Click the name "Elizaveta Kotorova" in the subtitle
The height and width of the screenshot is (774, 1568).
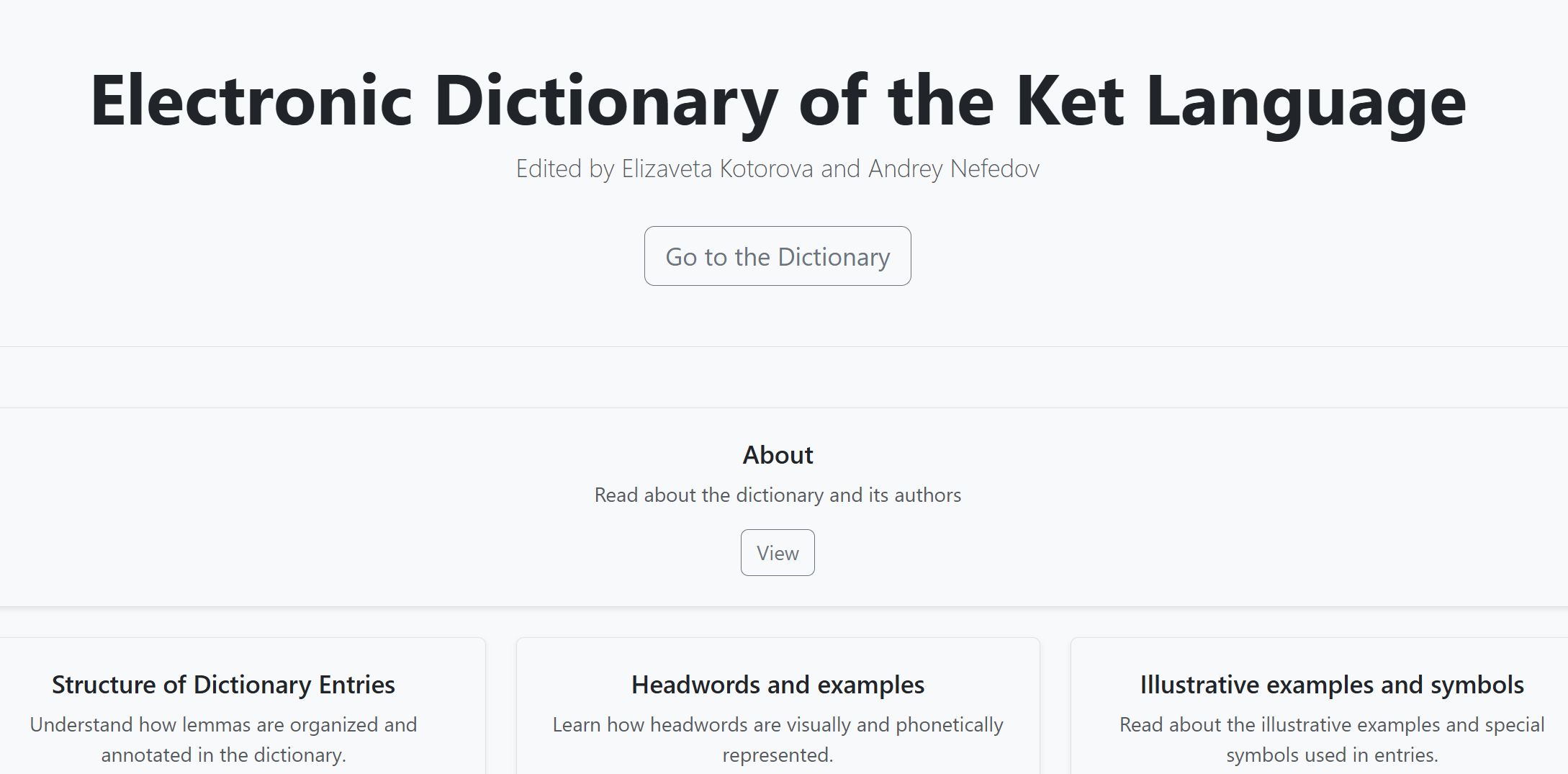tap(717, 168)
